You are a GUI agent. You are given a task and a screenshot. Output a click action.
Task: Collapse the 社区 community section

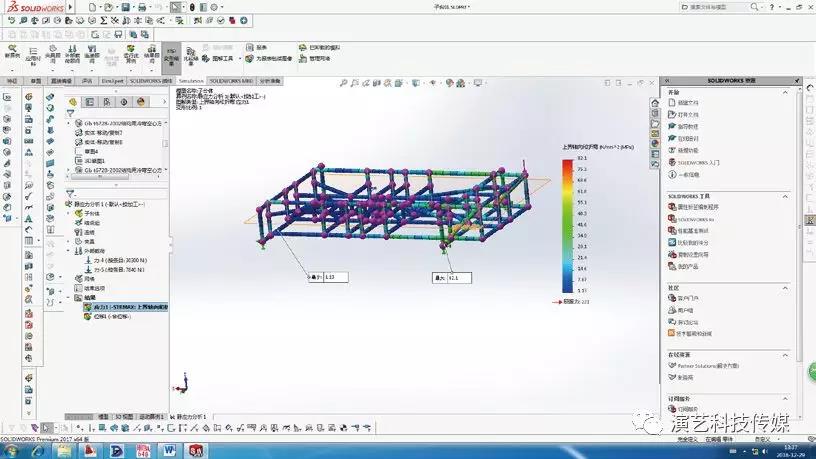click(x=785, y=288)
